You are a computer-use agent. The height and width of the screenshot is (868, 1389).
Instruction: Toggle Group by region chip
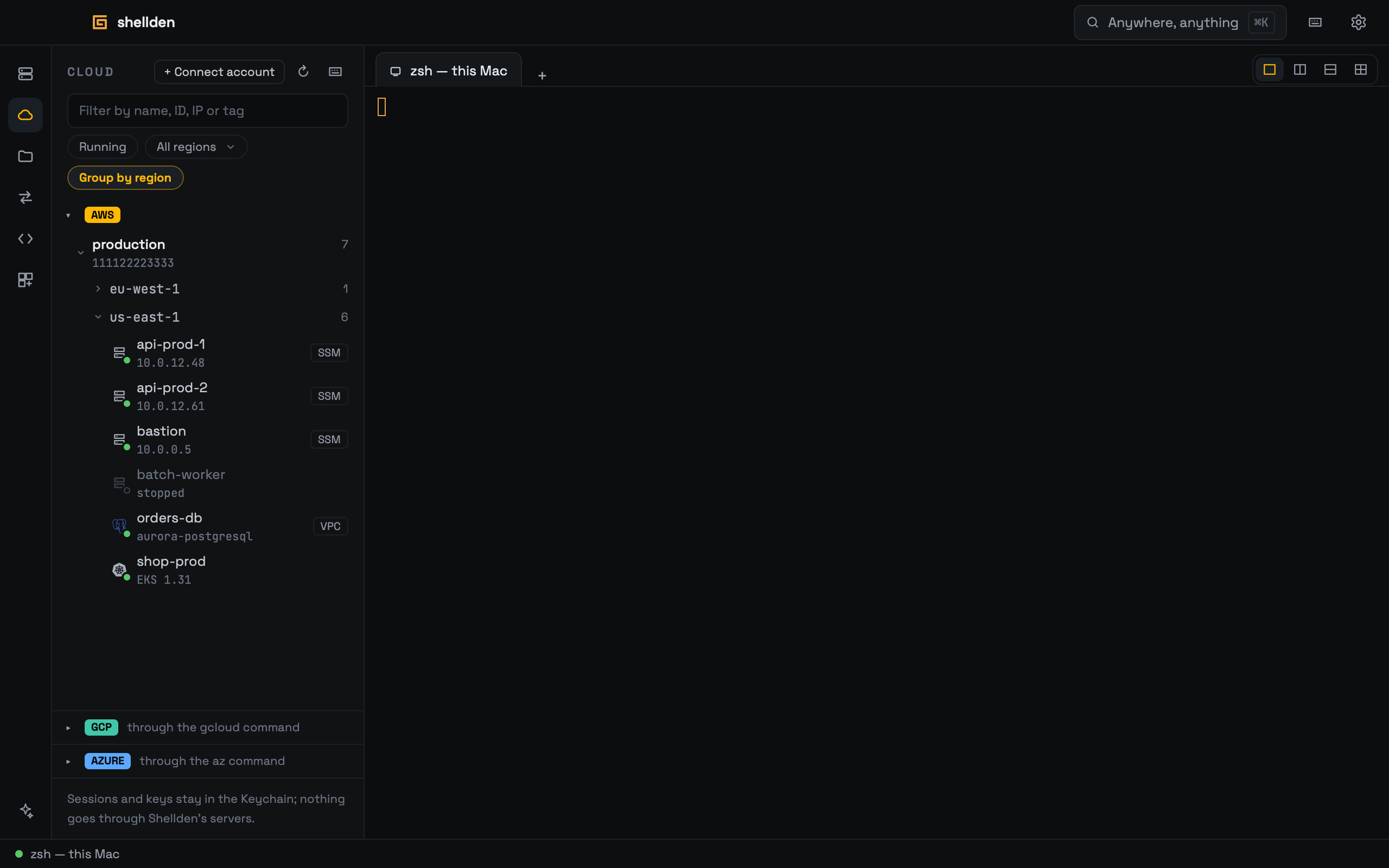point(125,178)
